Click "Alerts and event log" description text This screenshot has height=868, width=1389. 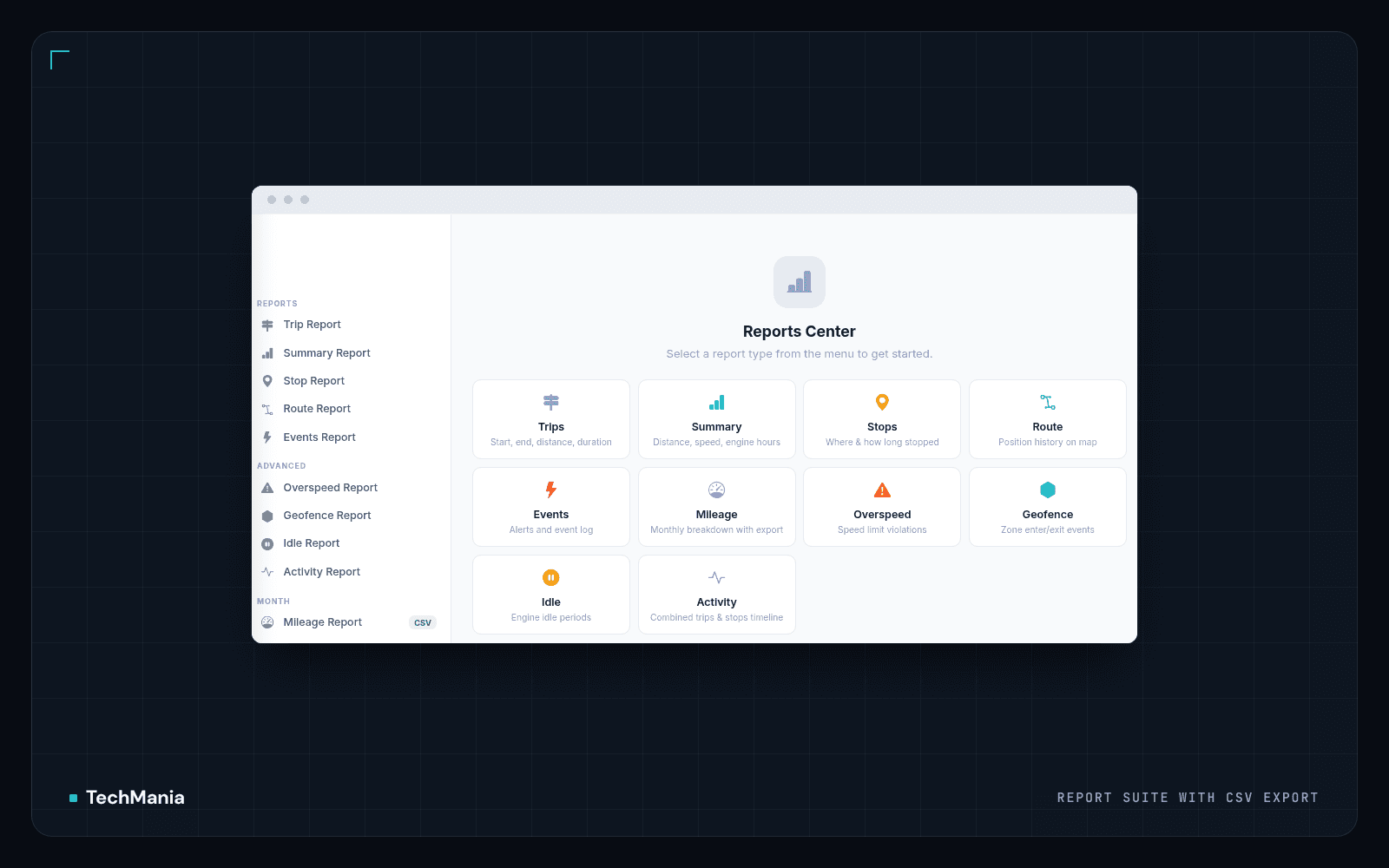[x=551, y=530]
